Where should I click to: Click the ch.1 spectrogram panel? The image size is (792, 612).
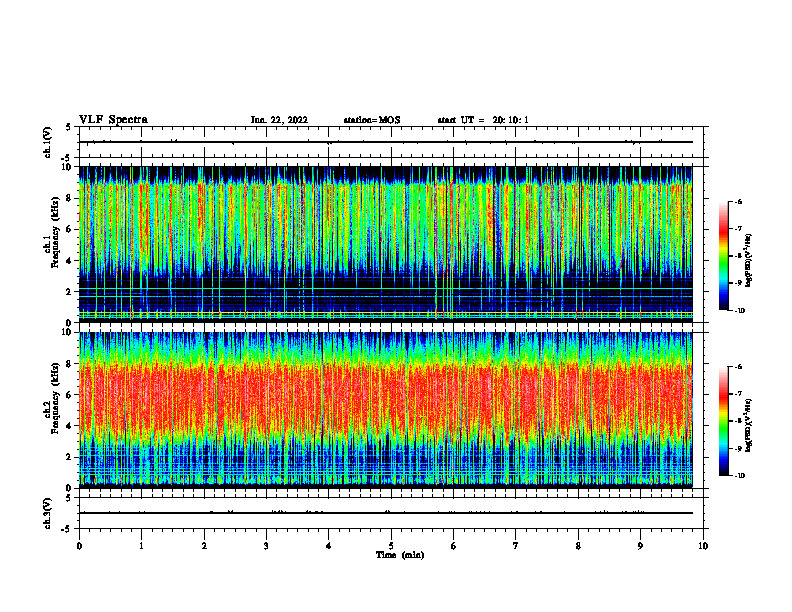[385, 244]
